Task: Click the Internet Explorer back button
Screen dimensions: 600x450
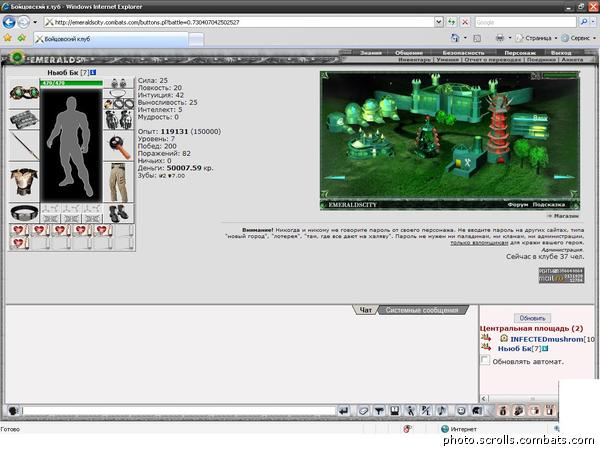Action: point(9,22)
